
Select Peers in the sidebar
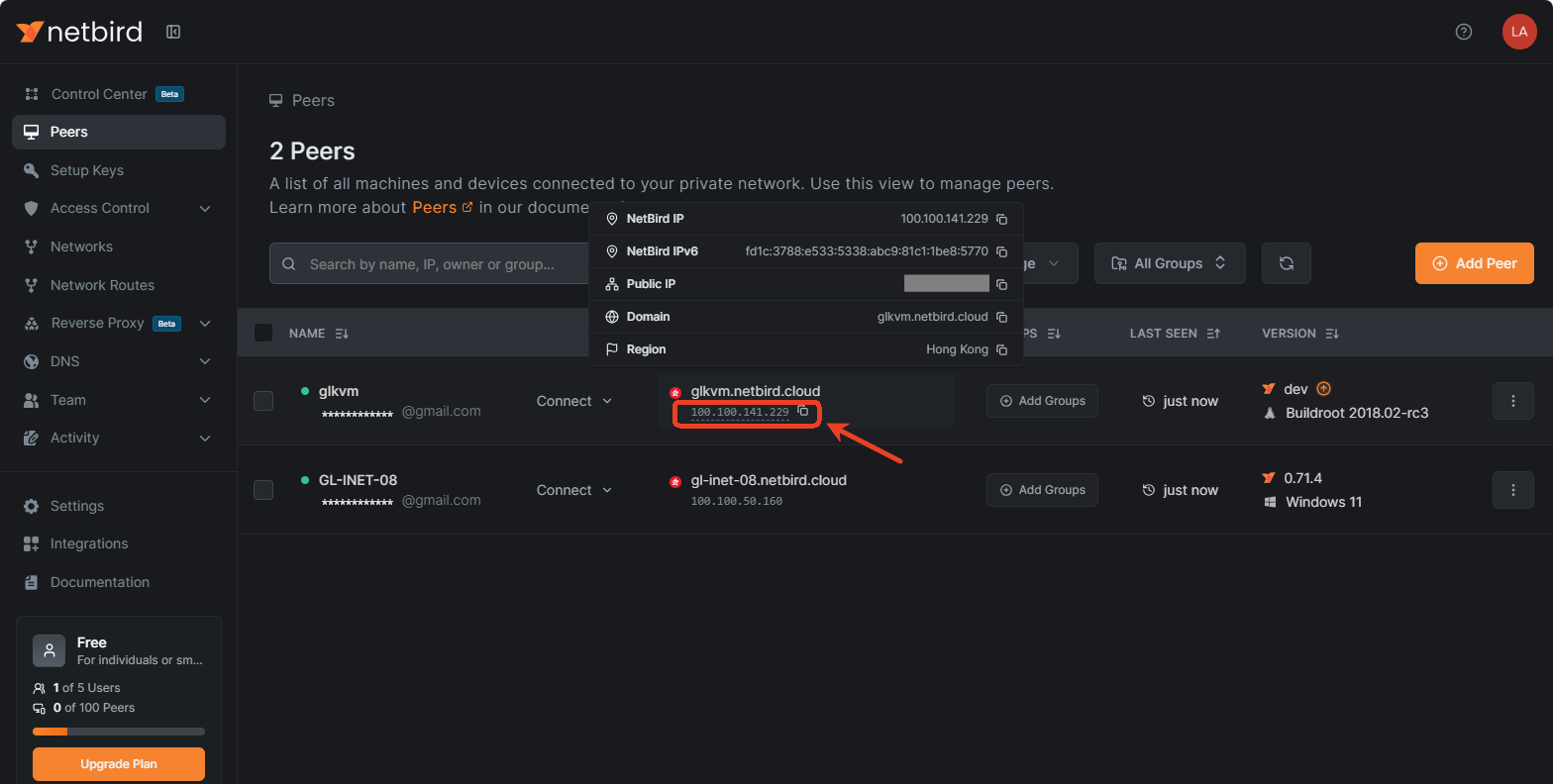119,132
